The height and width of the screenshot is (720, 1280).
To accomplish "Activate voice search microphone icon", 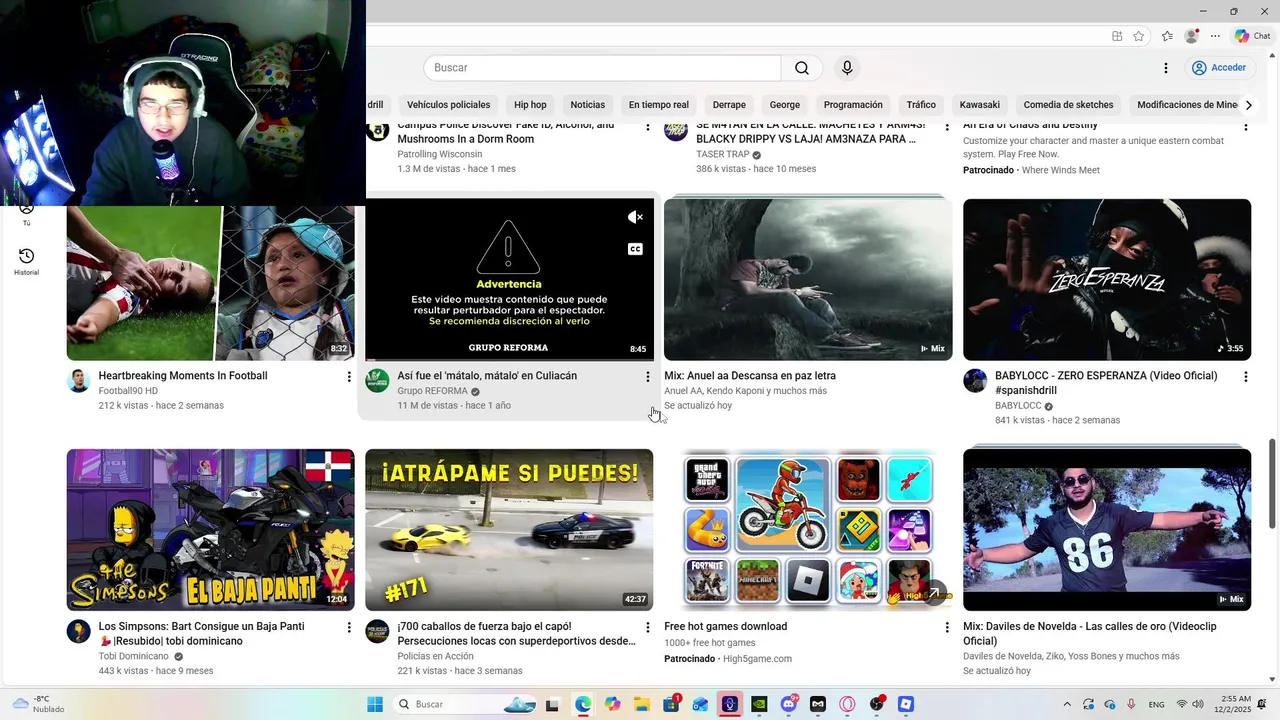I will 847,68.
